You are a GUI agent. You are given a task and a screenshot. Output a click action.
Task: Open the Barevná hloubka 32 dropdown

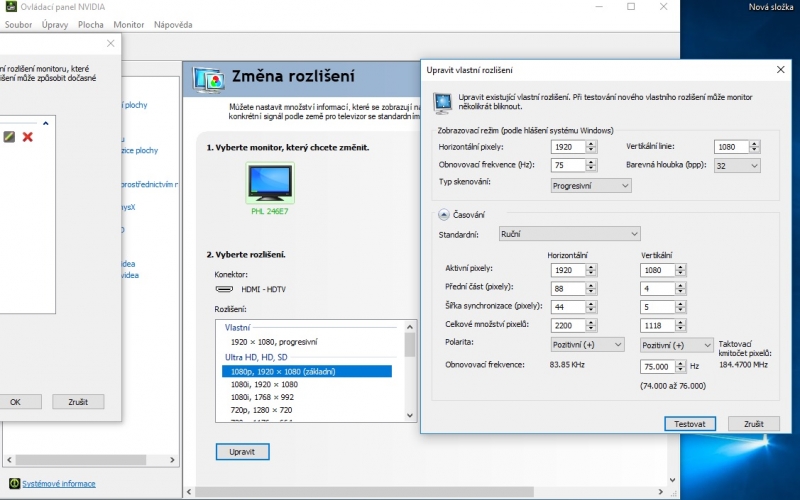point(737,165)
